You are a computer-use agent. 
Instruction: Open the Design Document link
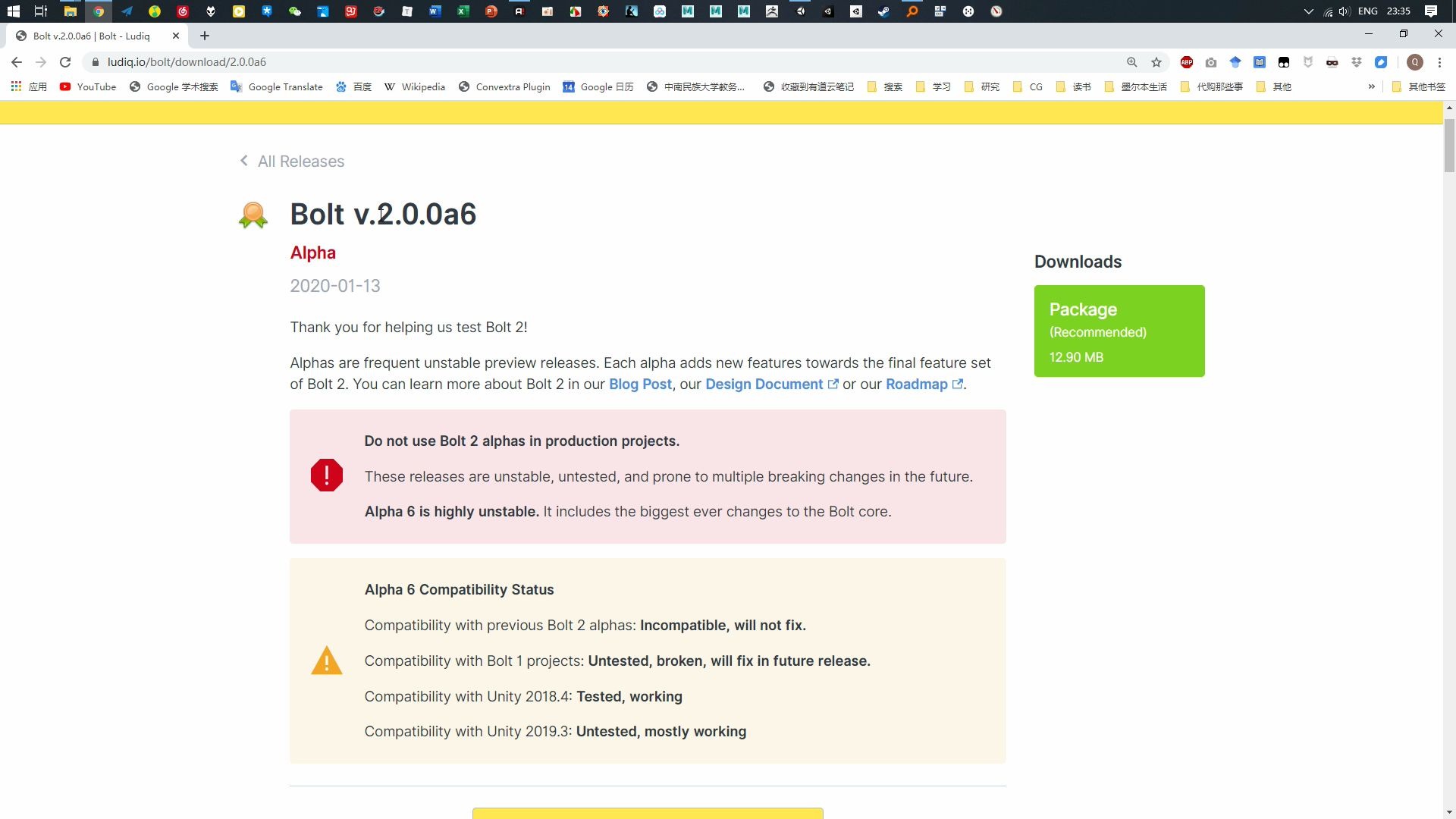(x=772, y=384)
